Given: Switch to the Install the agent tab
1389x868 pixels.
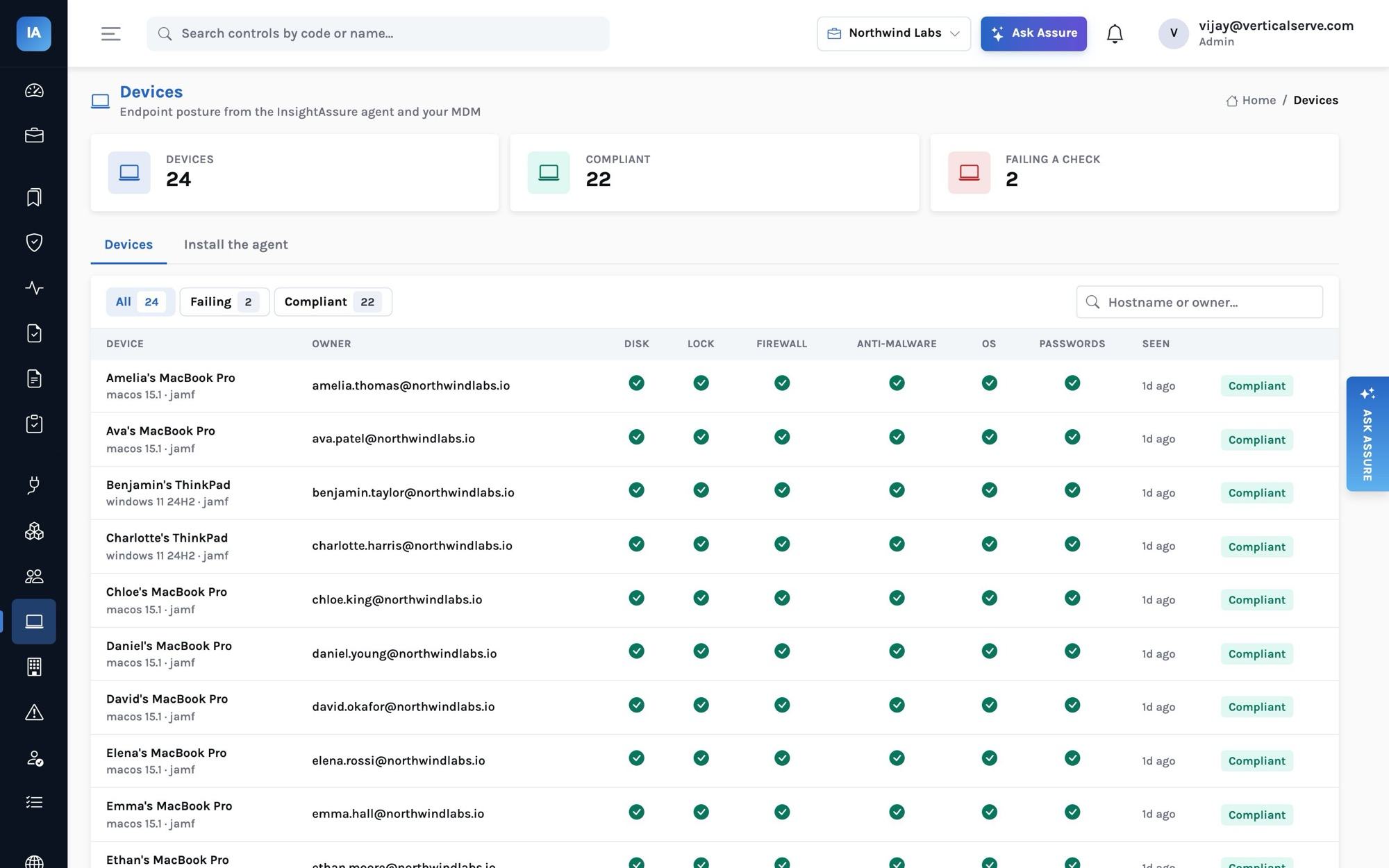Looking at the screenshot, I should [x=235, y=244].
